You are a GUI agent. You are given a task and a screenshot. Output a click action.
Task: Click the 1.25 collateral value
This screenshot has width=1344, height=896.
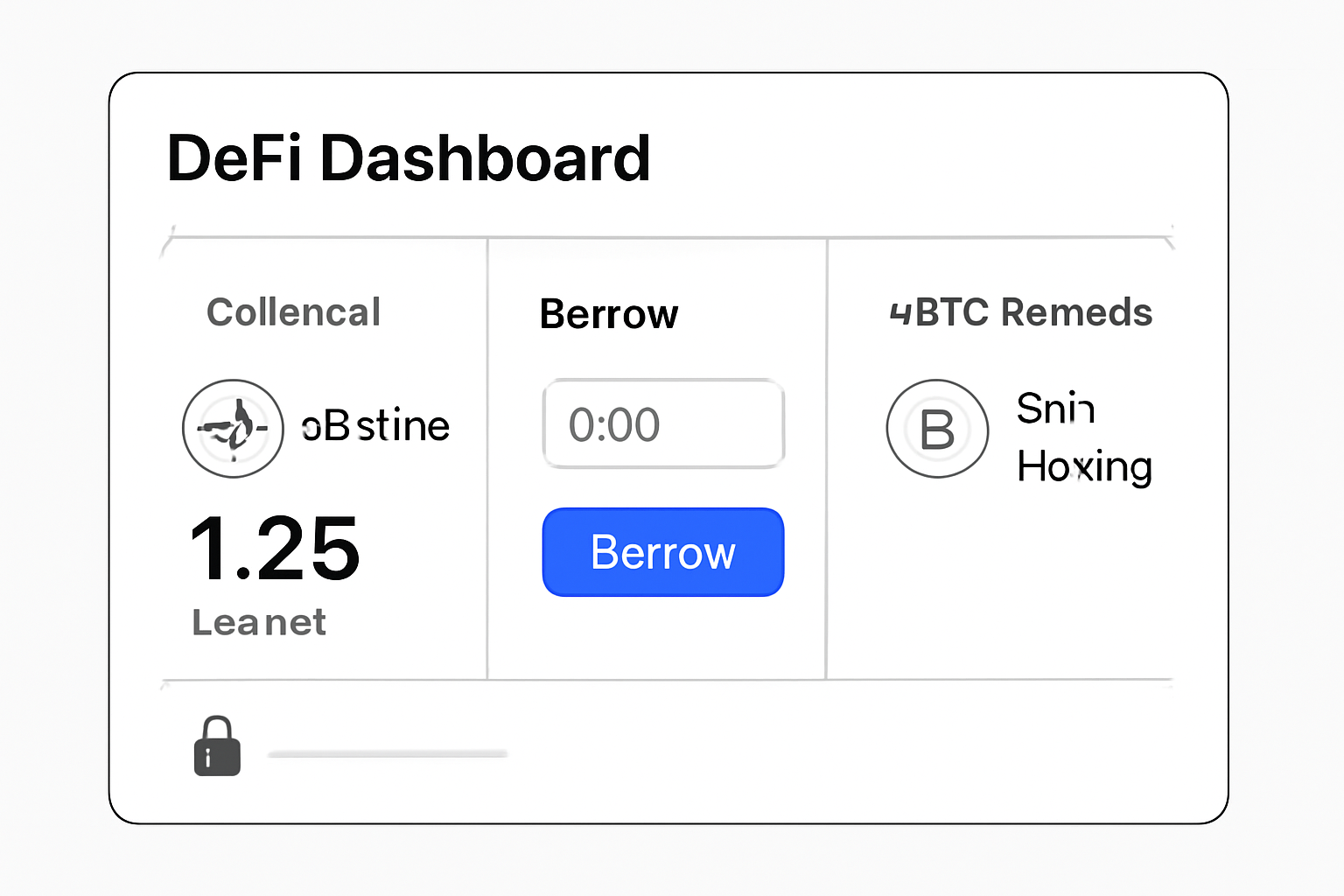click(274, 549)
